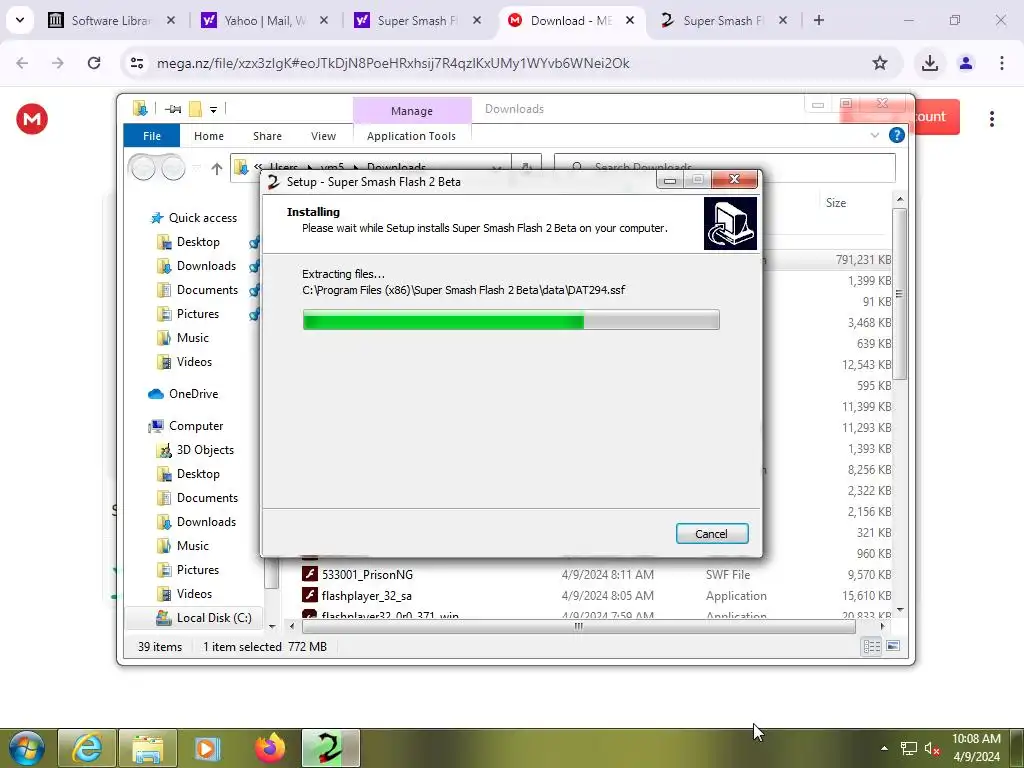Click new folder icon in title bar
Viewport: 1024px width, 768px height.
coord(195,108)
